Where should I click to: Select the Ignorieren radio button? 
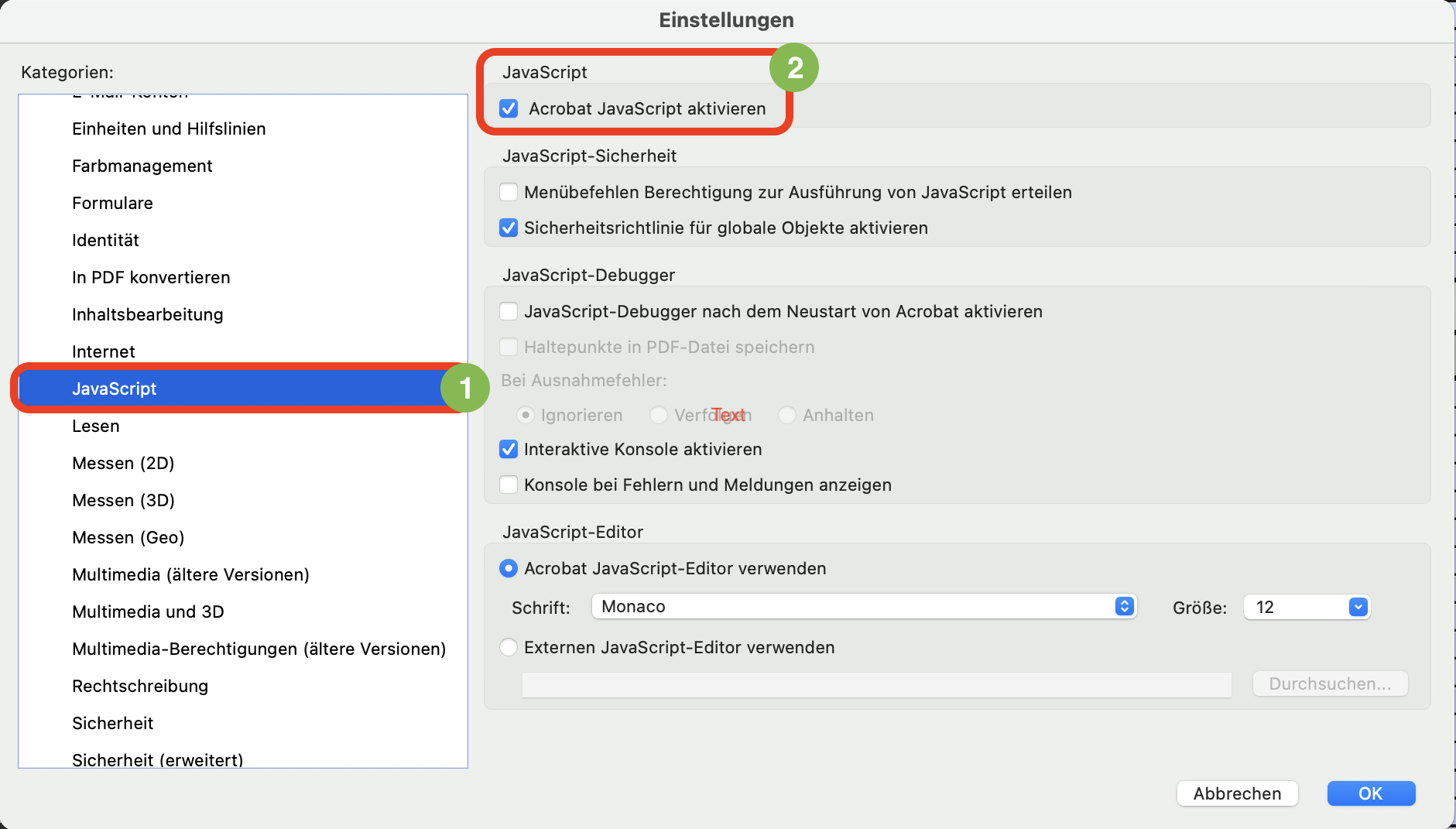click(x=527, y=415)
